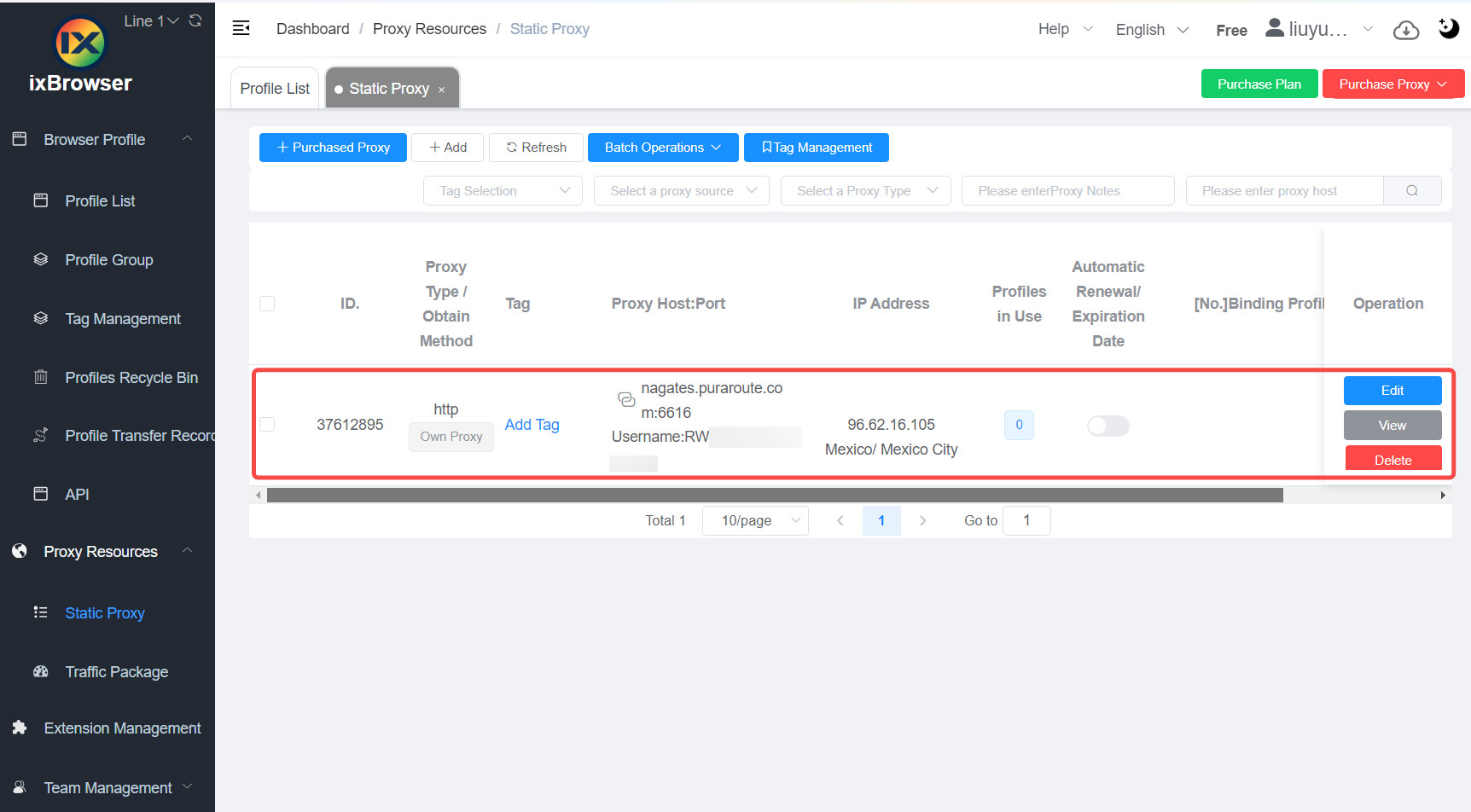Click the Browser Profile sidebar icon

point(20,139)
